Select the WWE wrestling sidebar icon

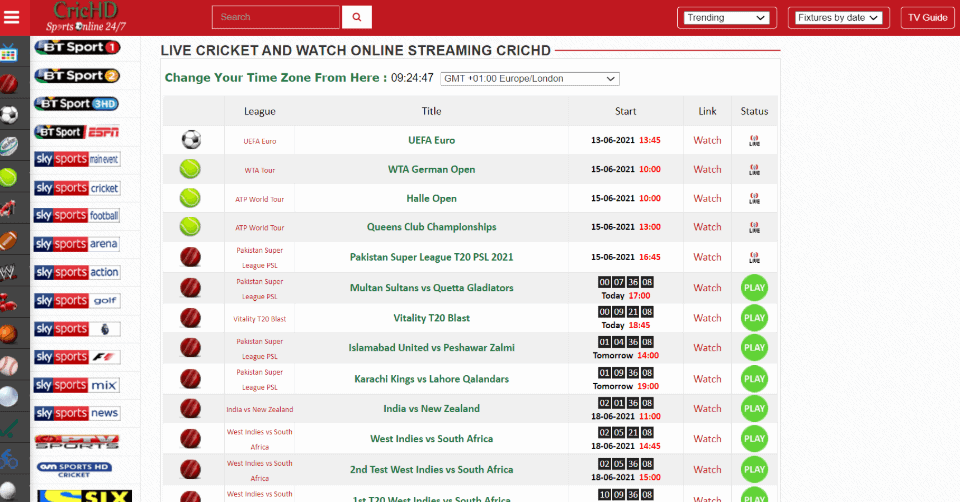[9, 272]
